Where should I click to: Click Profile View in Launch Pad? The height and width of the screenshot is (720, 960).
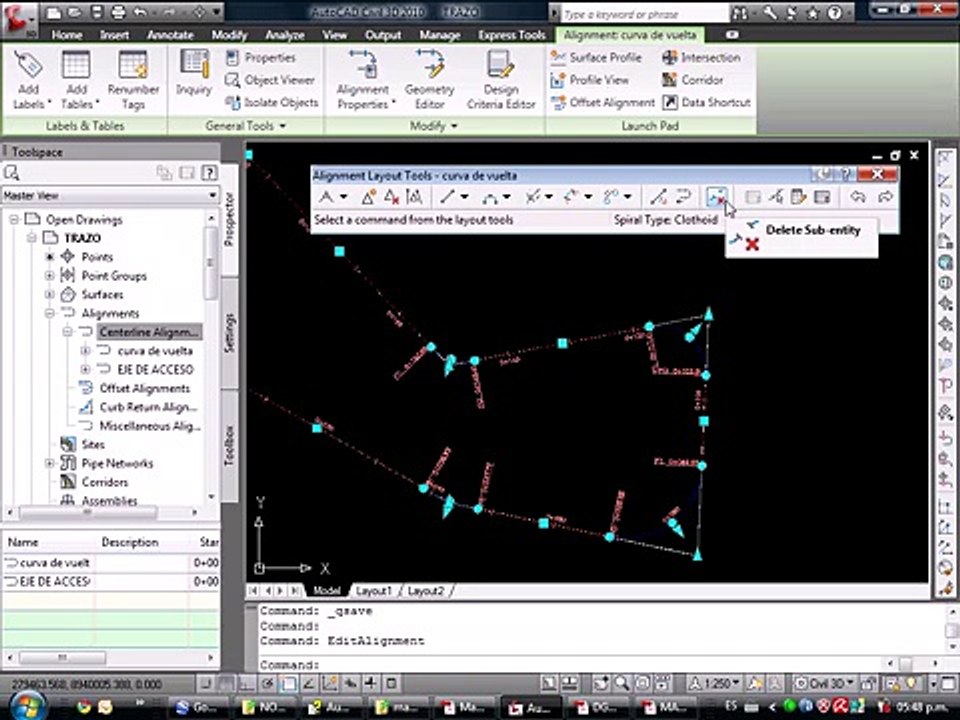click(590, 80)
